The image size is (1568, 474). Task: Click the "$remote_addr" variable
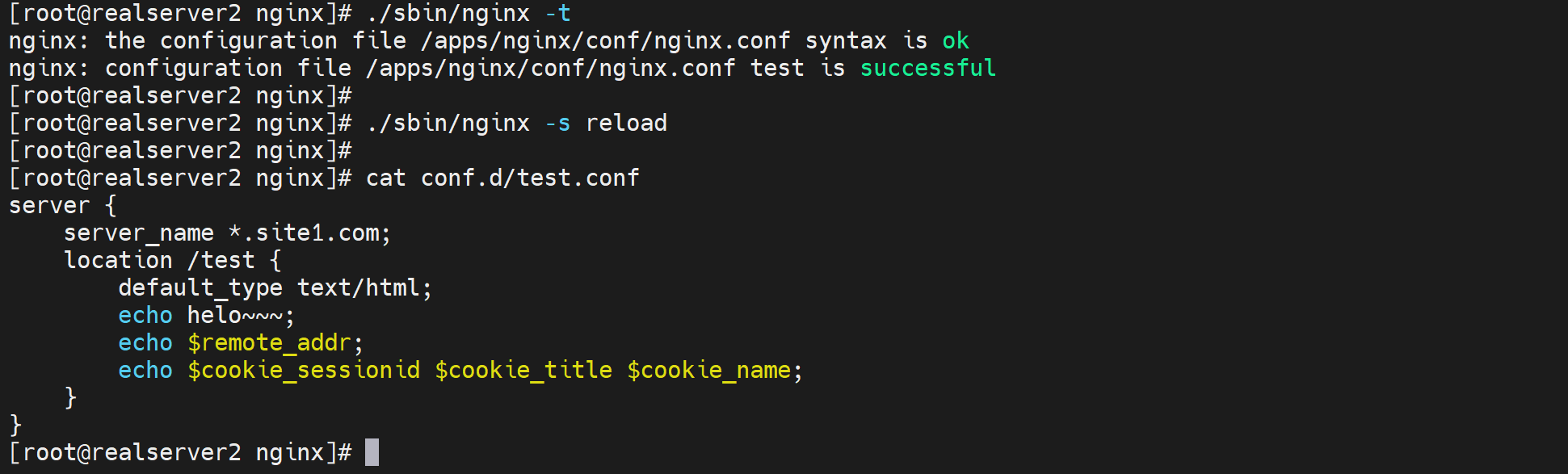click(270, 343)
